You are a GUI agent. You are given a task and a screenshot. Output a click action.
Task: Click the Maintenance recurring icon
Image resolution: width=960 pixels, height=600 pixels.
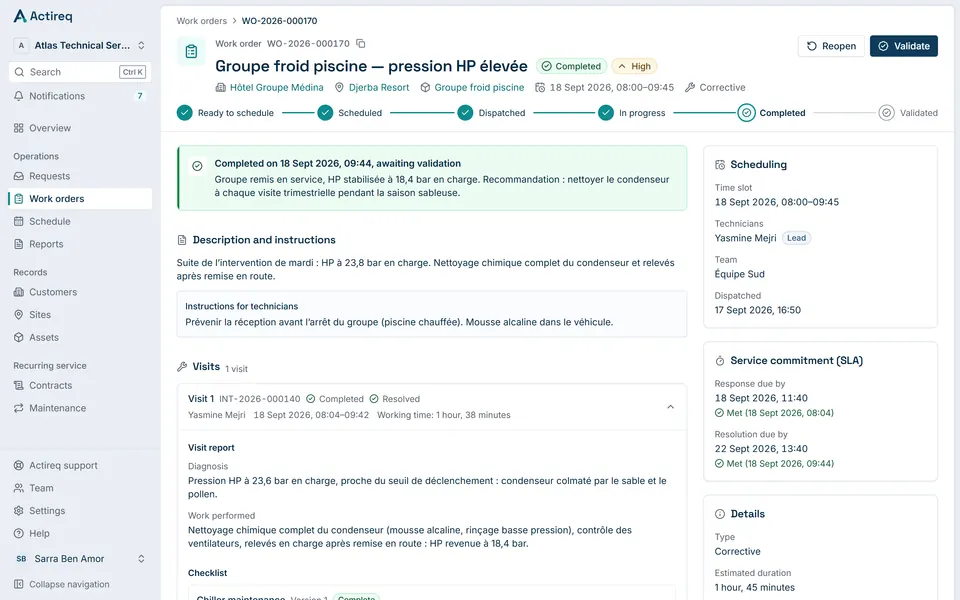tap(19, 408)
